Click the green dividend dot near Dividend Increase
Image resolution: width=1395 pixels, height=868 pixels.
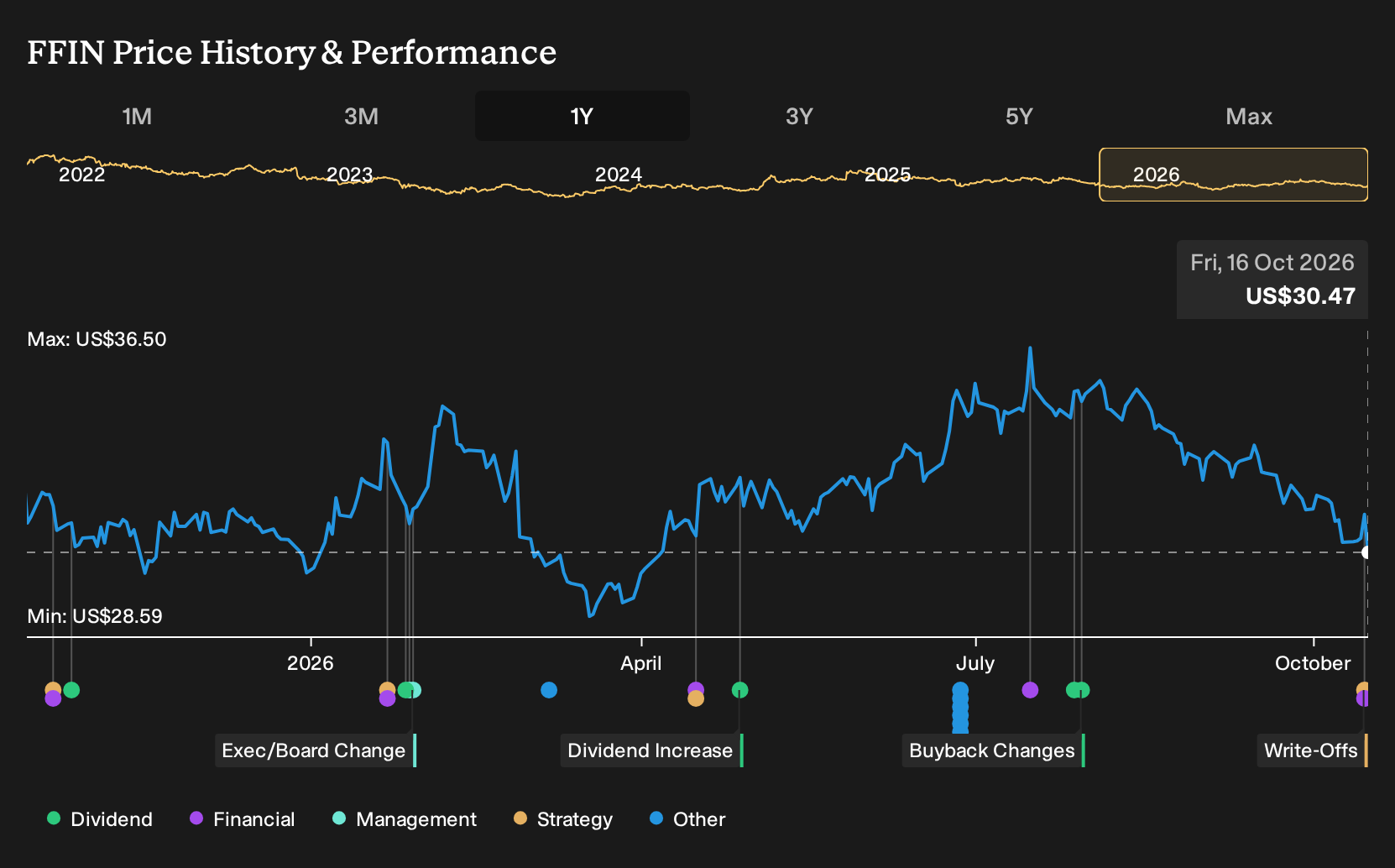pyautogui.click(x=739, y=690)
